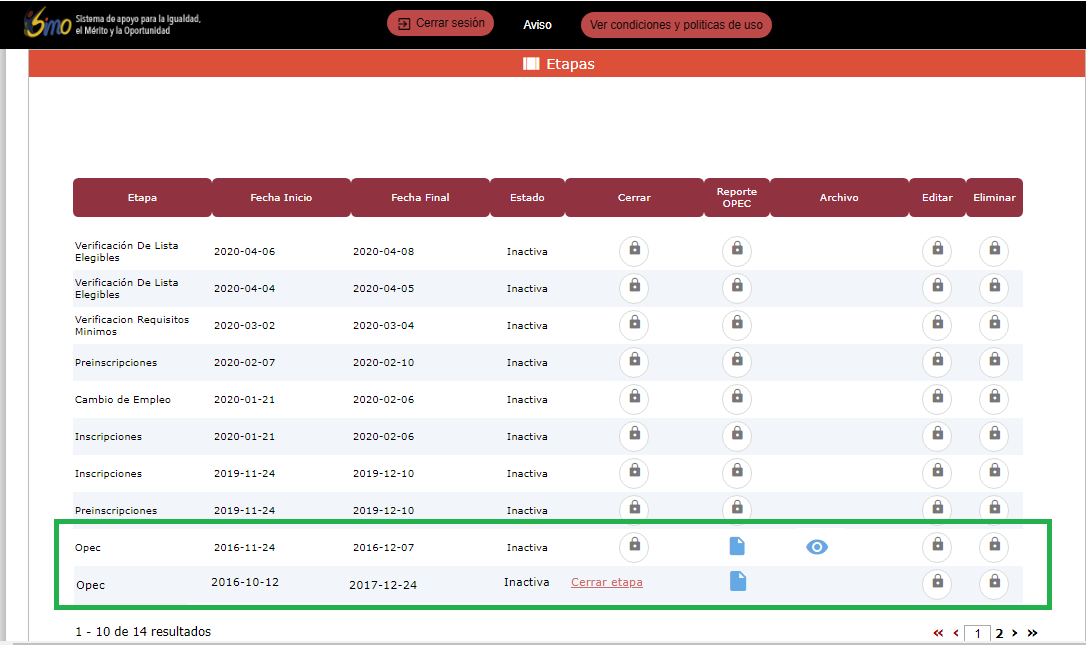
Task: View archivo with eye icon for Opec
Action: [x=817, y=547]
